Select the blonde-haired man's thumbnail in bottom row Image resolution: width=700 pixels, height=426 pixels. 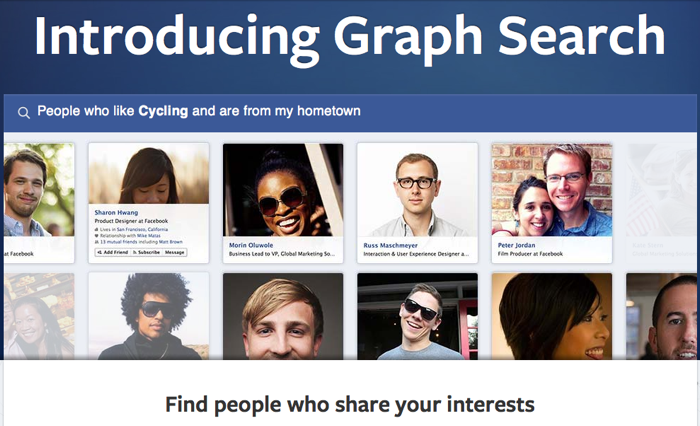click(283, 316)
